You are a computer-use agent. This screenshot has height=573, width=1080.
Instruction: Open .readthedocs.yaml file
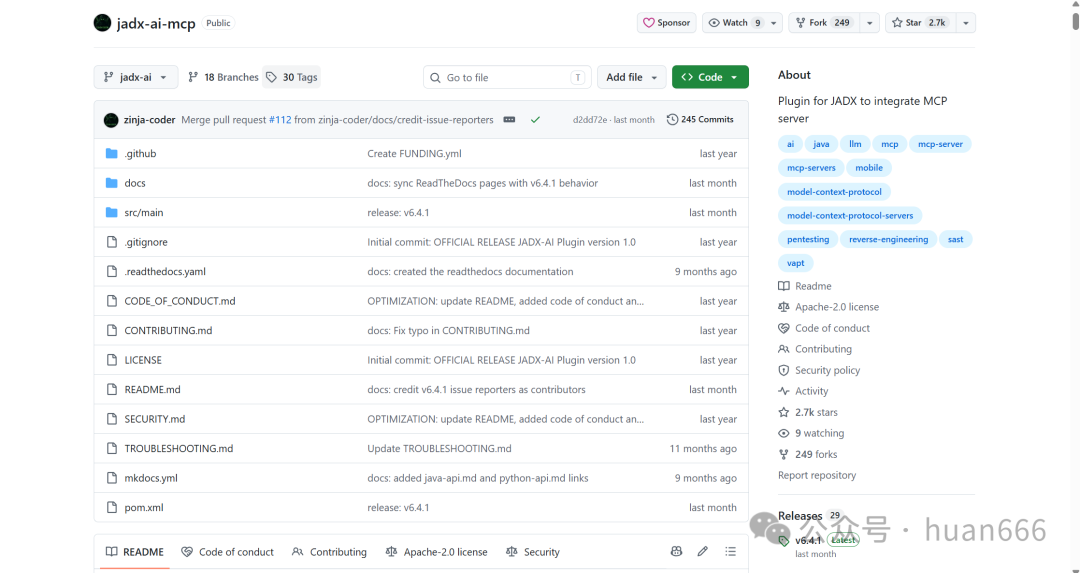coord(165,271)
